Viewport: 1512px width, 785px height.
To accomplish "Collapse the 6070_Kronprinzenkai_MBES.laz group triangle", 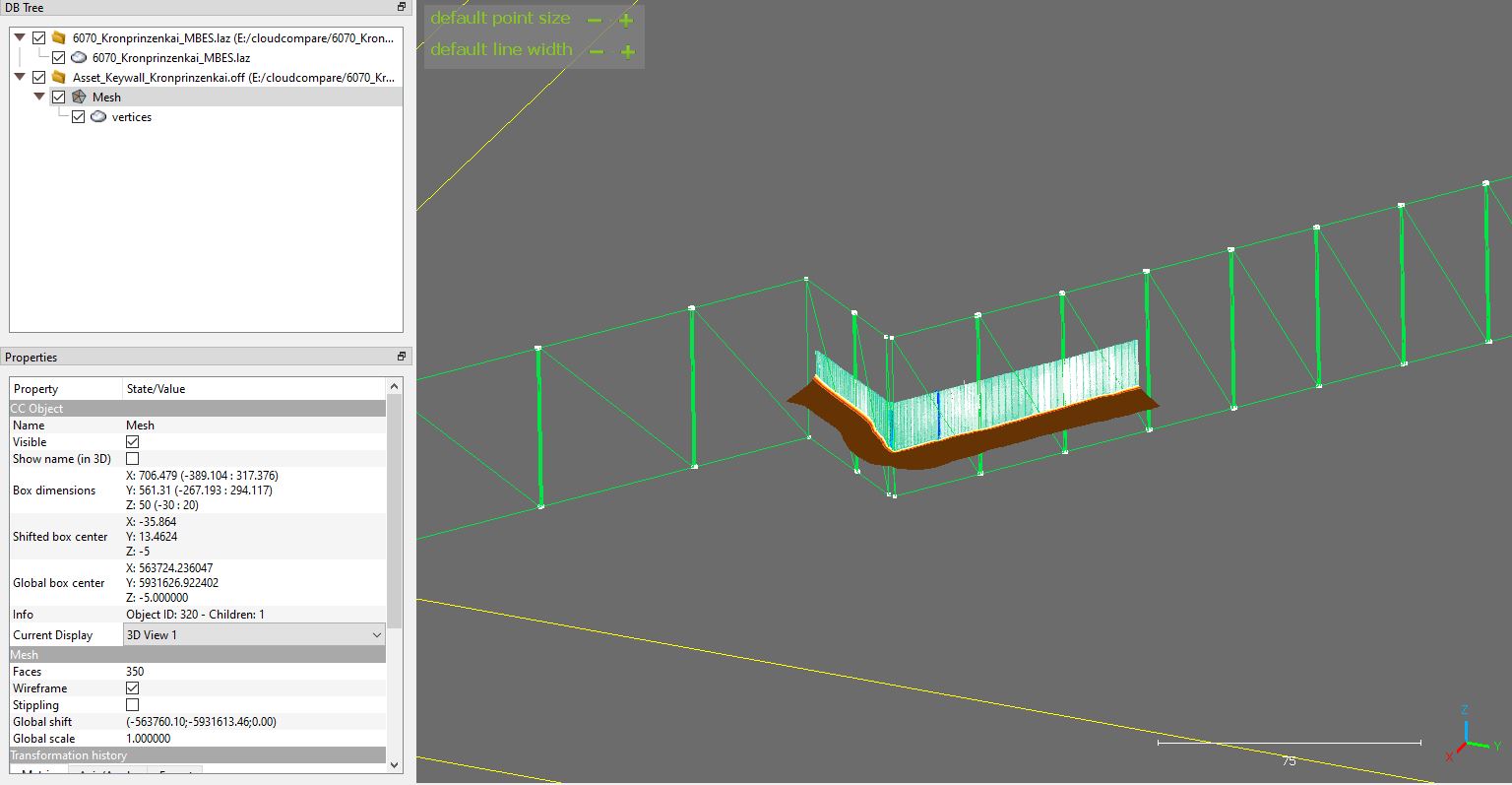I will tap(19, 37).
